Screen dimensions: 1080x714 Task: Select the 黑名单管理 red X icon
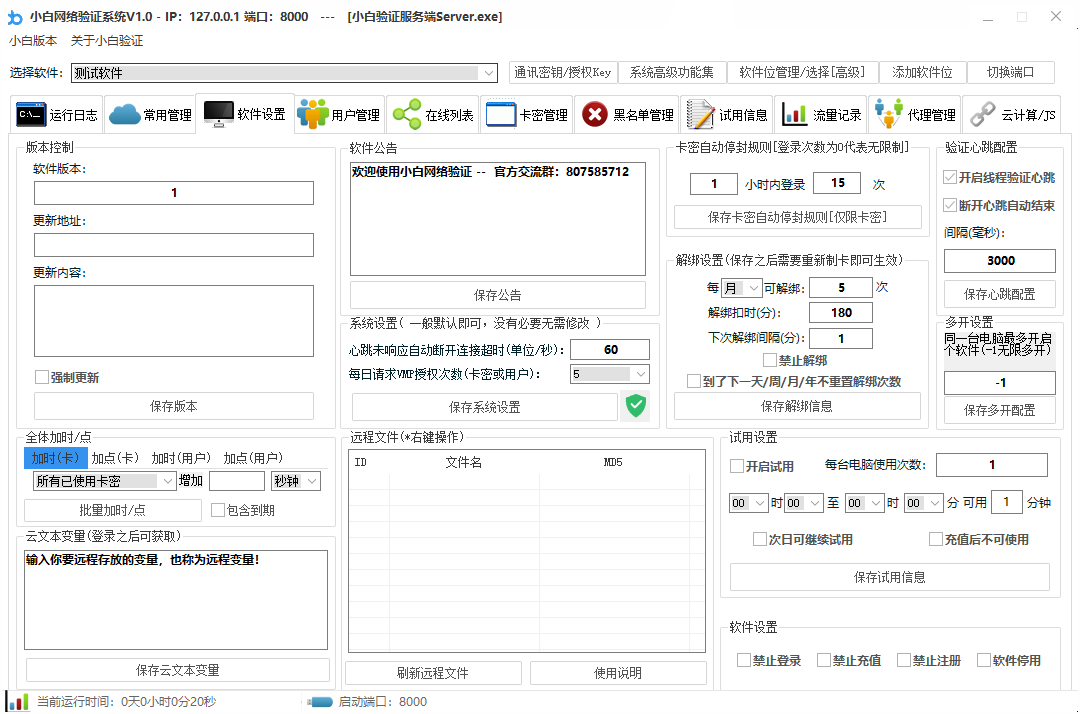coord(593,113)
